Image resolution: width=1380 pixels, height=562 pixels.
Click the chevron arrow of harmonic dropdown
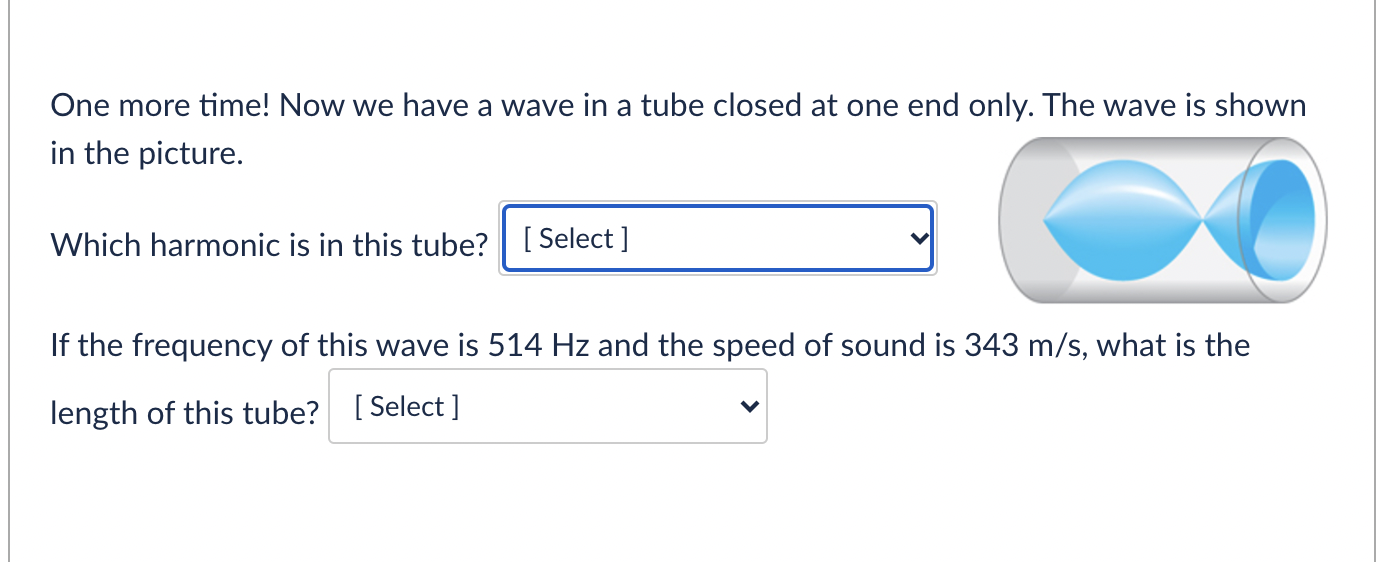click(x=919, y=239)
